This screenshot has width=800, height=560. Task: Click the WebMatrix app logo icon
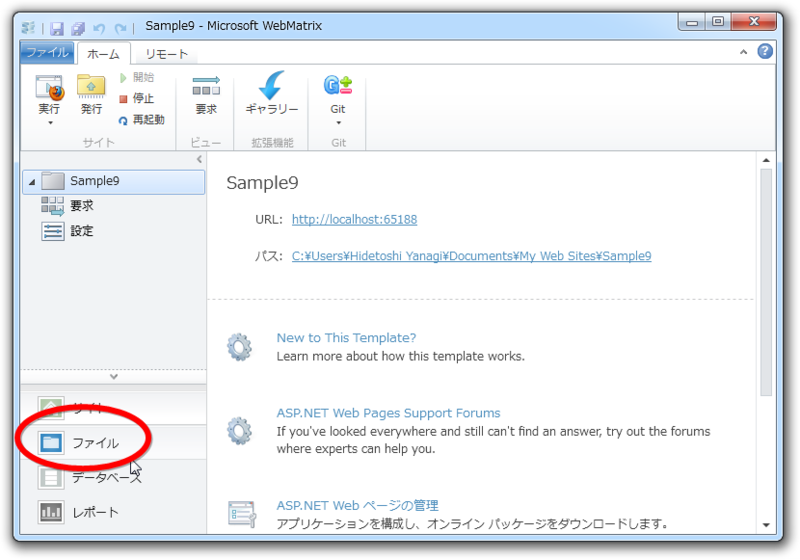pyautogui.click(x=29, y=28)
